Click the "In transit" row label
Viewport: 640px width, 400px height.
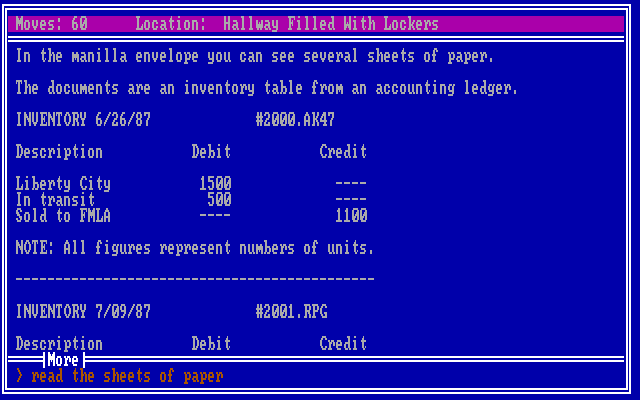click(55, 200)
